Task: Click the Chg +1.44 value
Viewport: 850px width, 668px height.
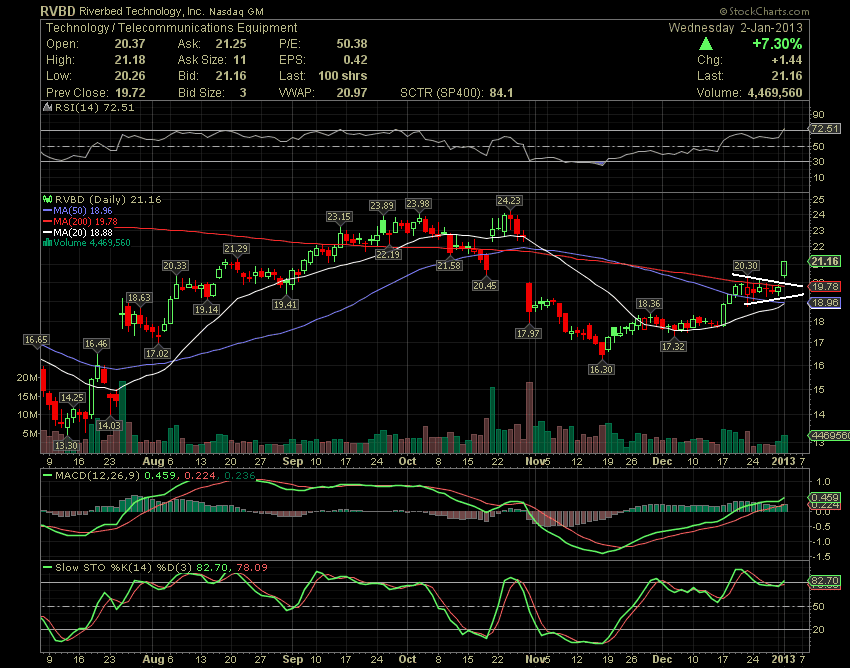Action: click(x=787, y=60)
